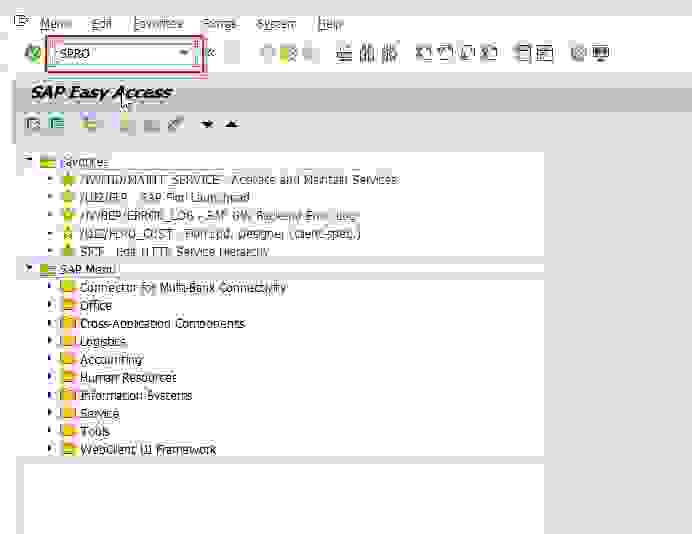Click the Back icon in the toolbar
The width and height of the screenshot is (692, 534).
click(267, 53)
